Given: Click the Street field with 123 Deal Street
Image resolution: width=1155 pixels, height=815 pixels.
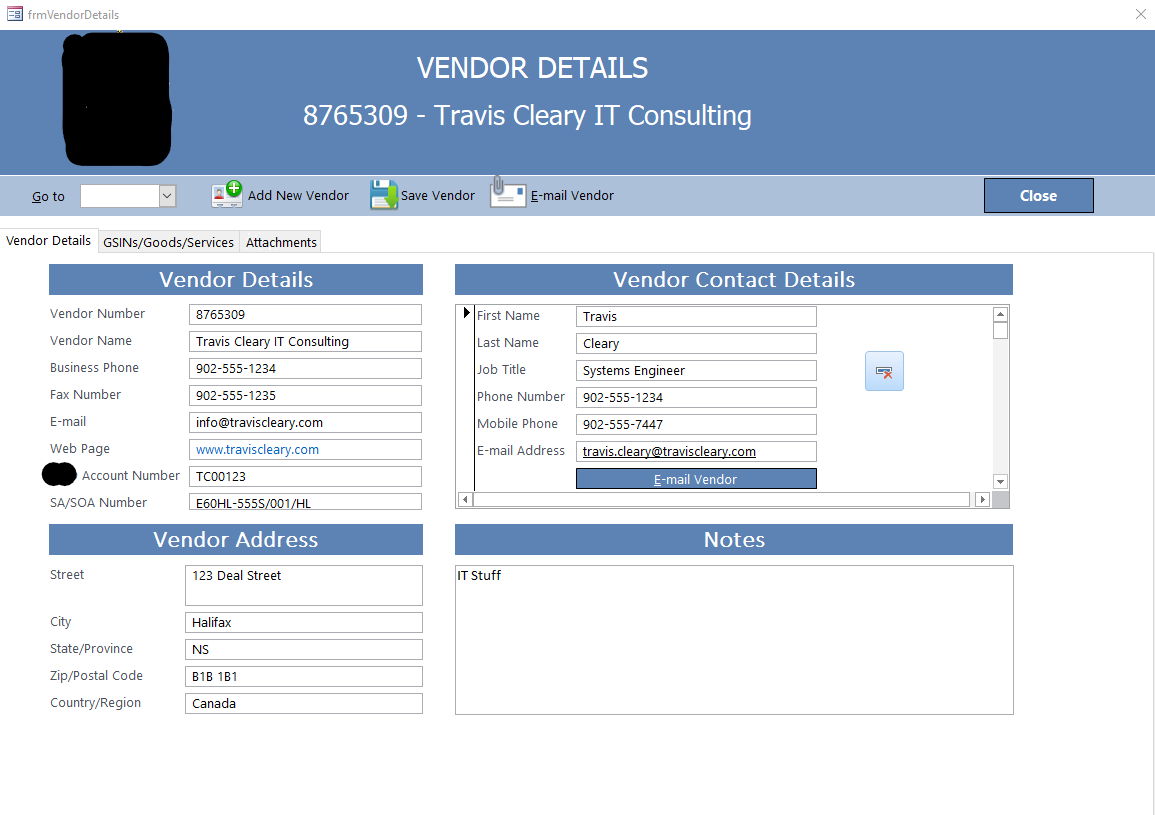Looking at the screenshot, I should click(x=303, y=586).
